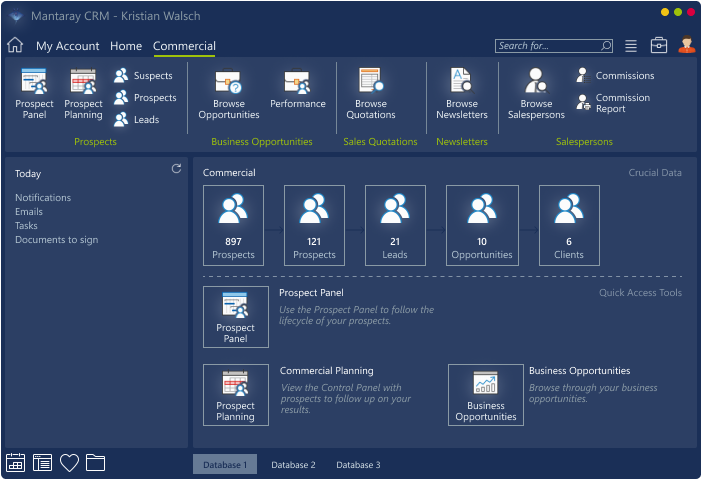Select Leads in the ribbon
The width and height of the screenshot is (702, 480).
tap(137, 120)
